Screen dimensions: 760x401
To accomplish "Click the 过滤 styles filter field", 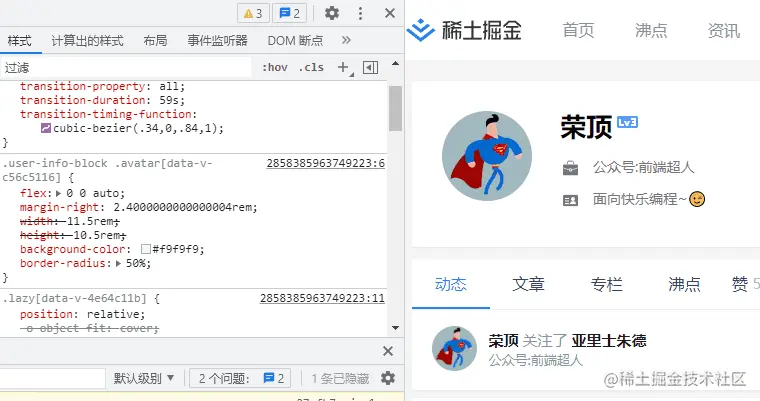I will tap(126, 67).
